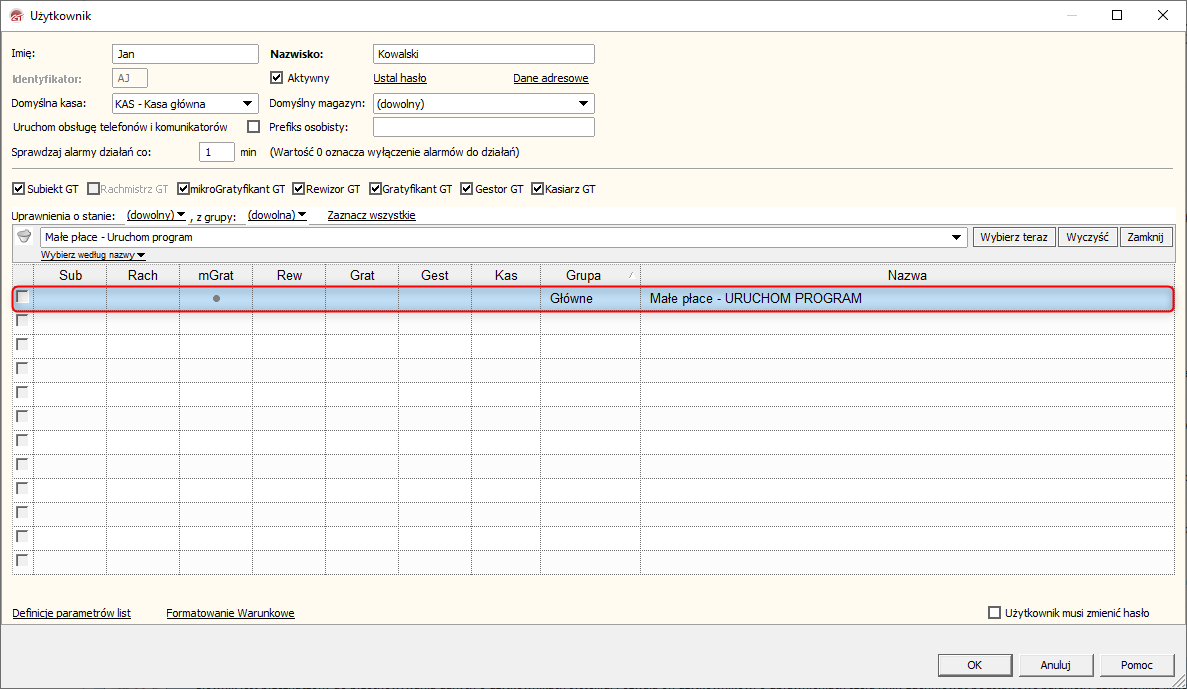Confirm with the OK button
This screenshot has width=1187, height=689.
coord(975,665)
